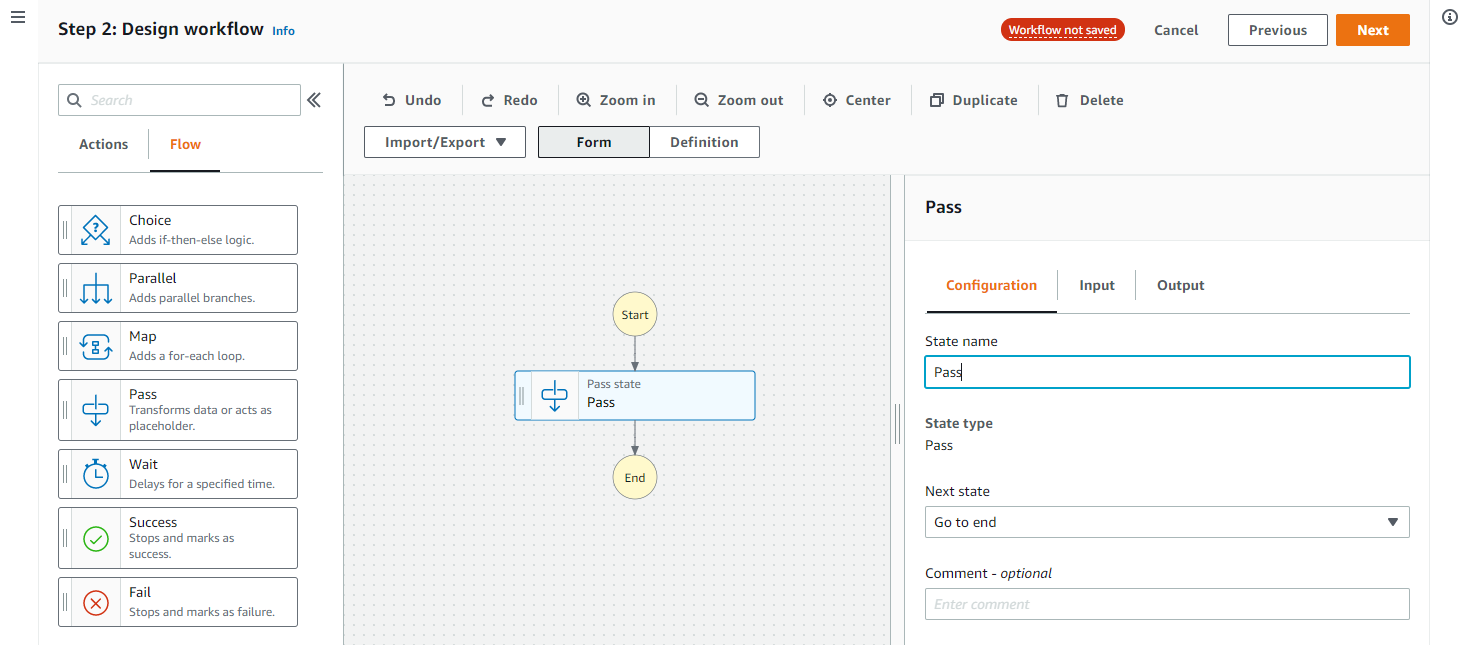1466x645 pixels.
Task: Click the Delete trash icon
Action: point(1062,100)
